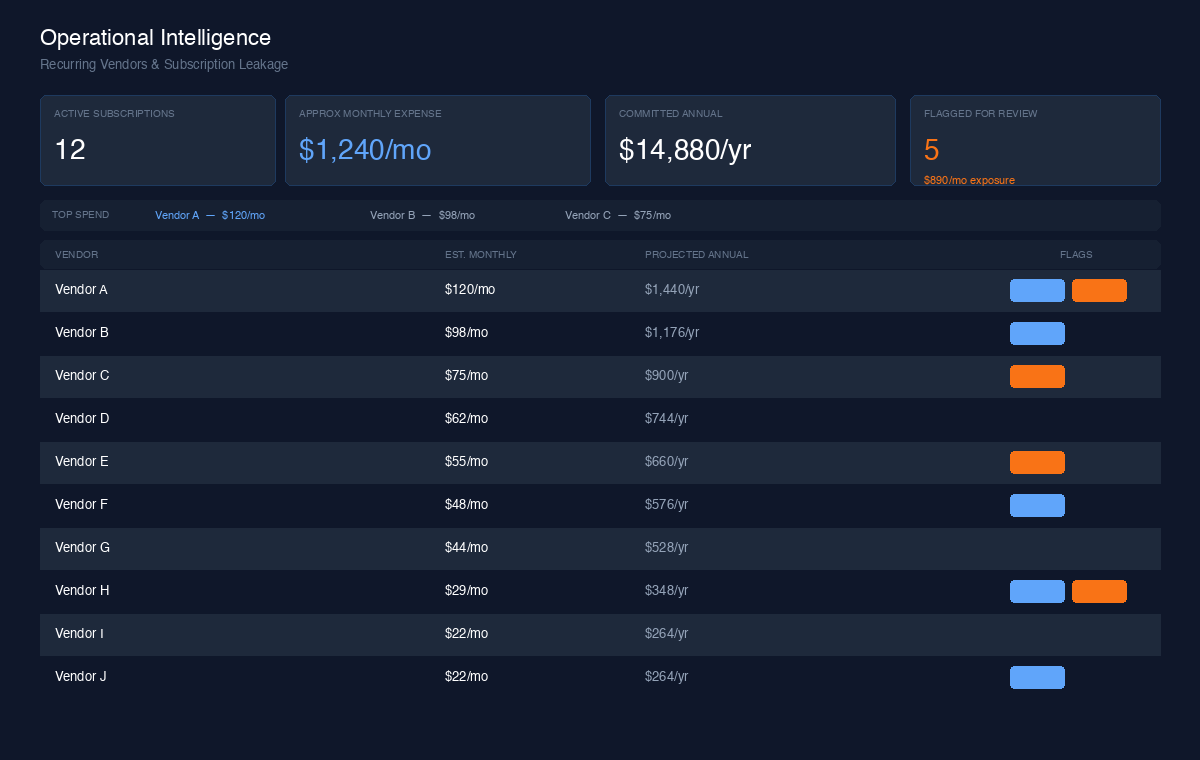This screenshot has width=1200, height=760.
Task: Select the Vendor H row name
Action: 82,591
